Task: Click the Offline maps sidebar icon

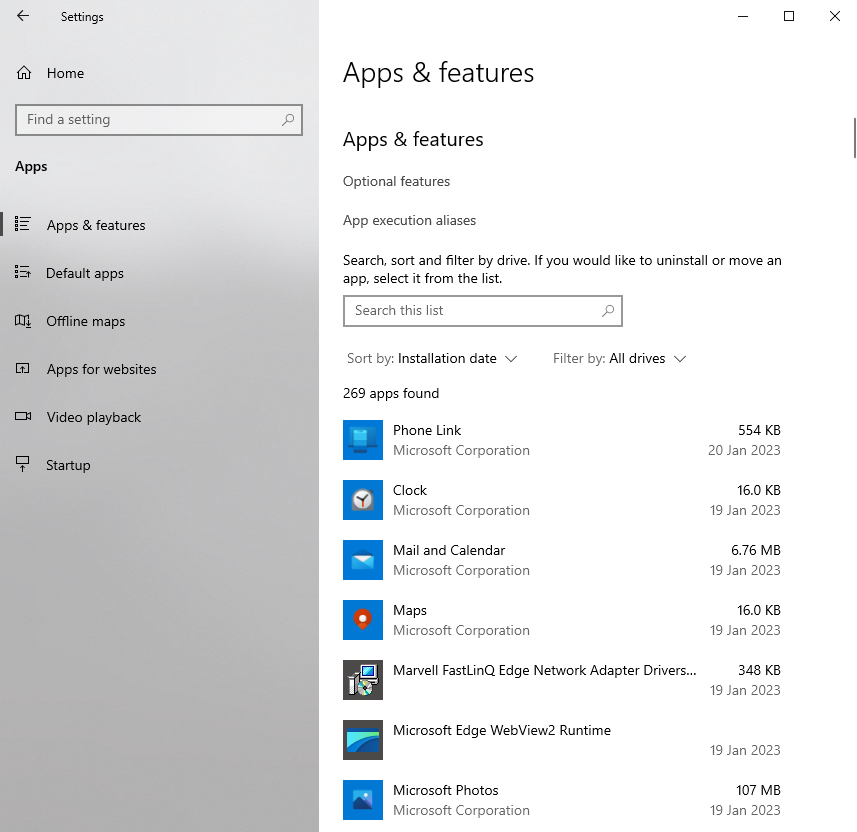Action: (x=22, y=320)
